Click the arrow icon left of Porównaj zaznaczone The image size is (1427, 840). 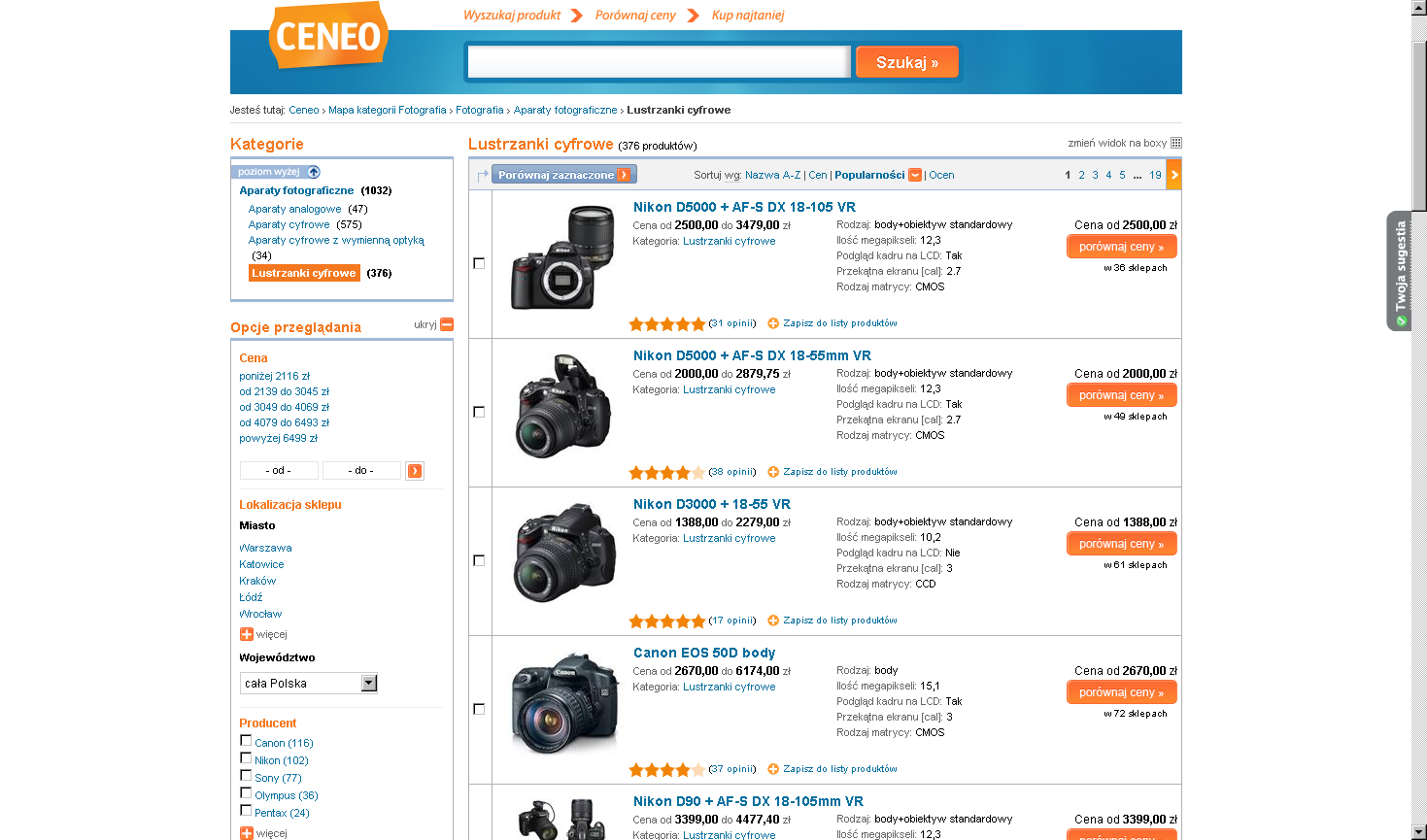[x=483, y=176]
